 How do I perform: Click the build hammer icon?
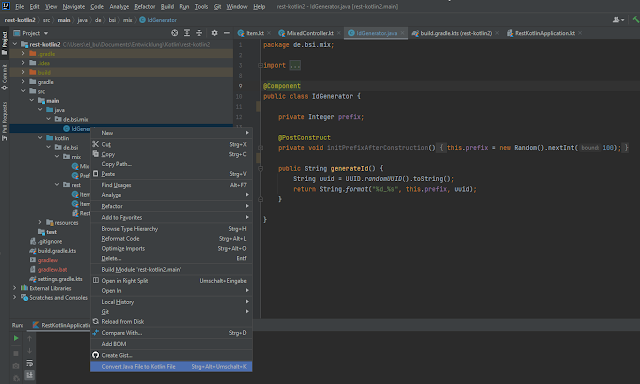tap(636, 20)
